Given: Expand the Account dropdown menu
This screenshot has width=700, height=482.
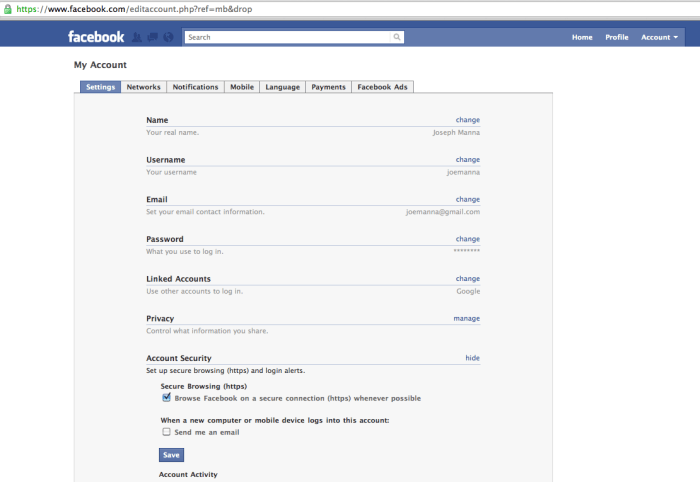Looking at the screenshot, I should (x=659, y=37).
